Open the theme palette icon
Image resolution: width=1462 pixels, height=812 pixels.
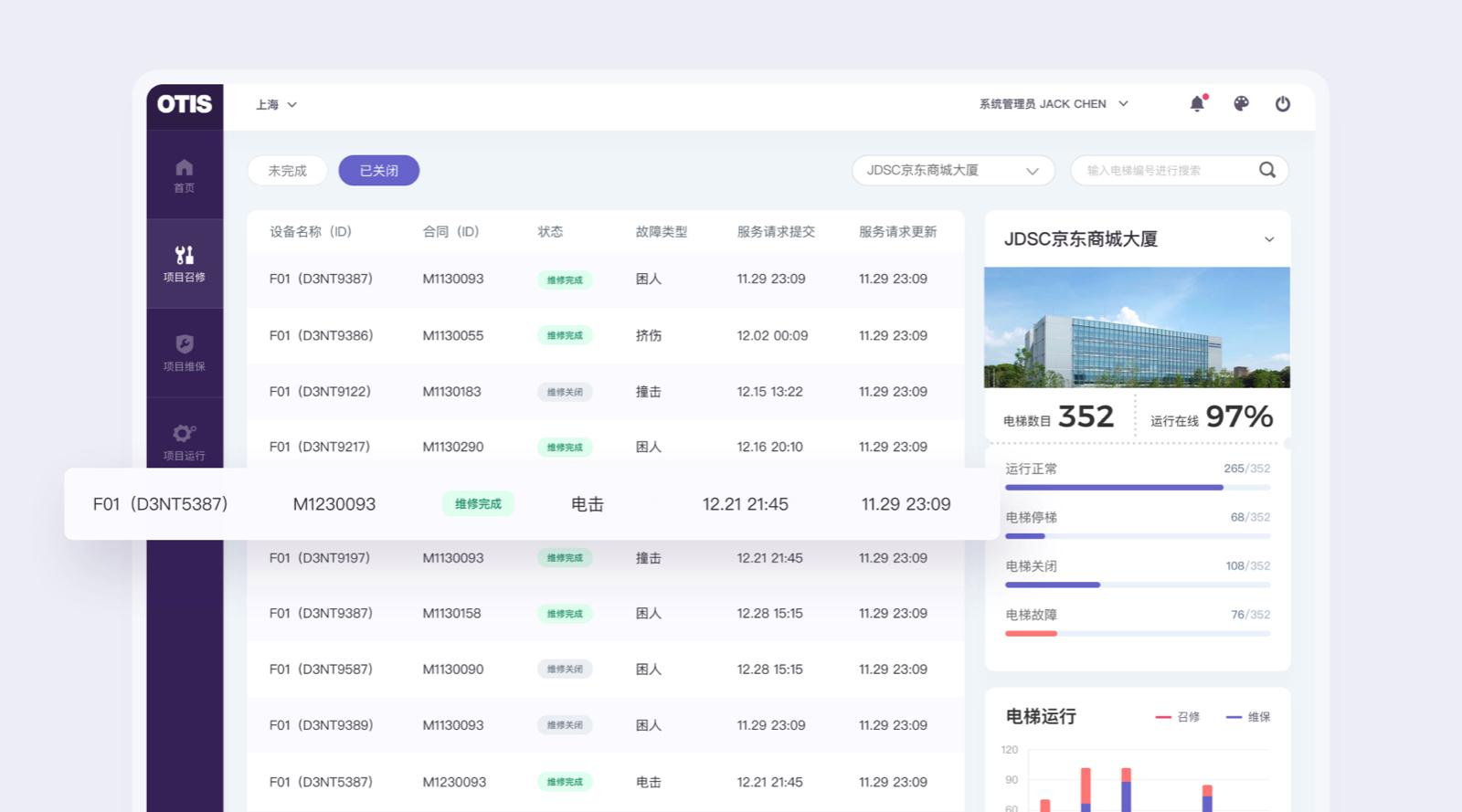click(1241, 104)
